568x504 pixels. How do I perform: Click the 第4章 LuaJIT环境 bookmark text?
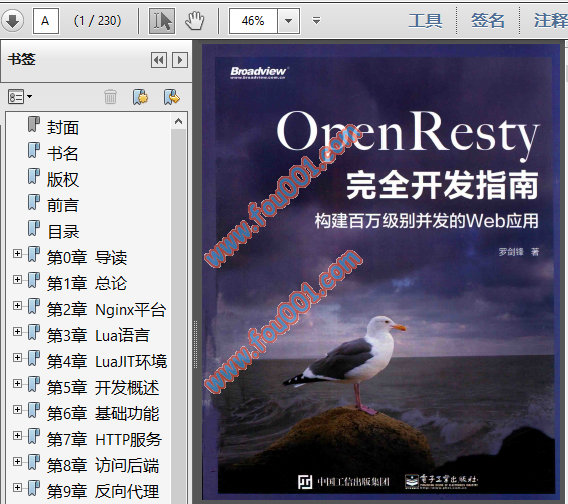point(107,362)
